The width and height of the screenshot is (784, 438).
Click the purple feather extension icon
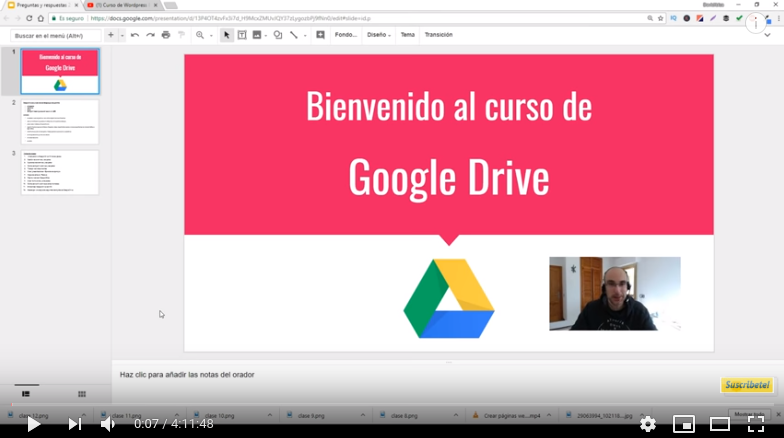tap(713, 18)
